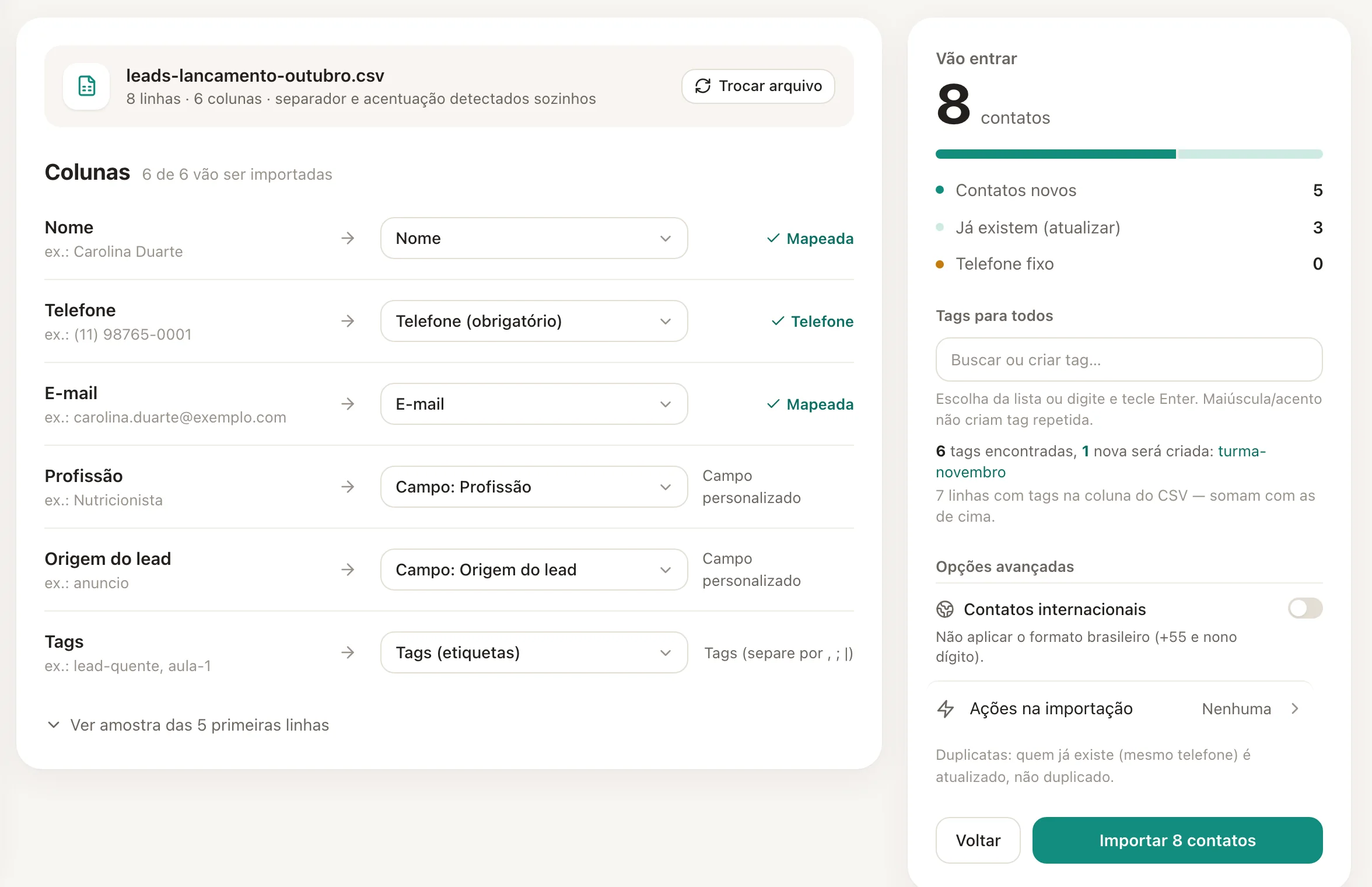Click the Voltar button
1372x887 pixels.
tap(978, 840)
